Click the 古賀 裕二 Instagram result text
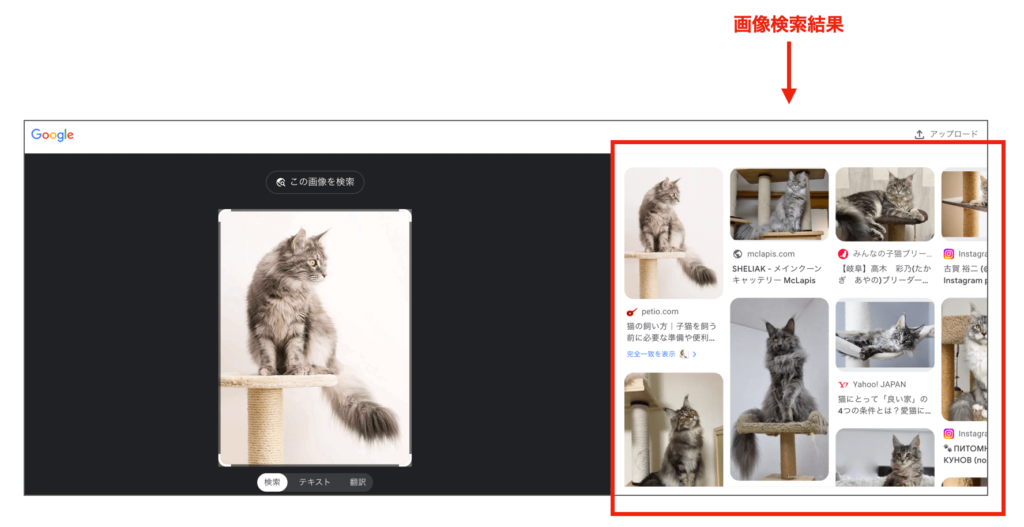 965,274
